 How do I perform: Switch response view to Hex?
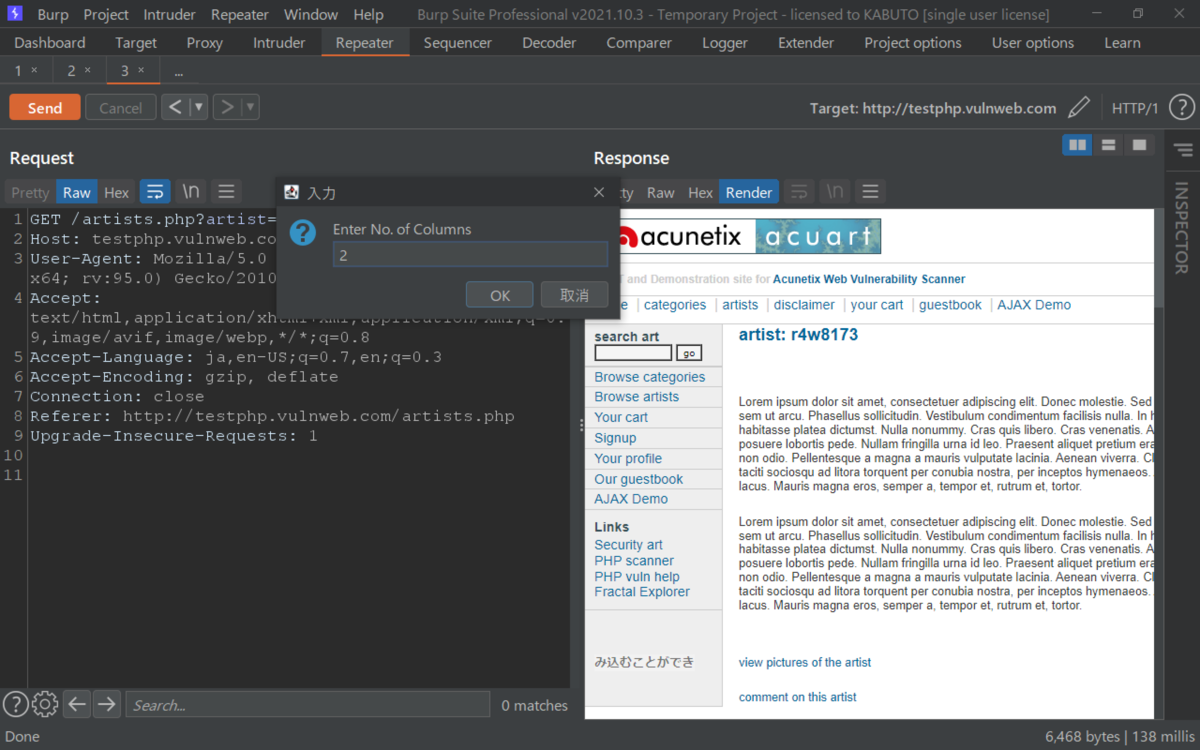click(x=701, y=193)
